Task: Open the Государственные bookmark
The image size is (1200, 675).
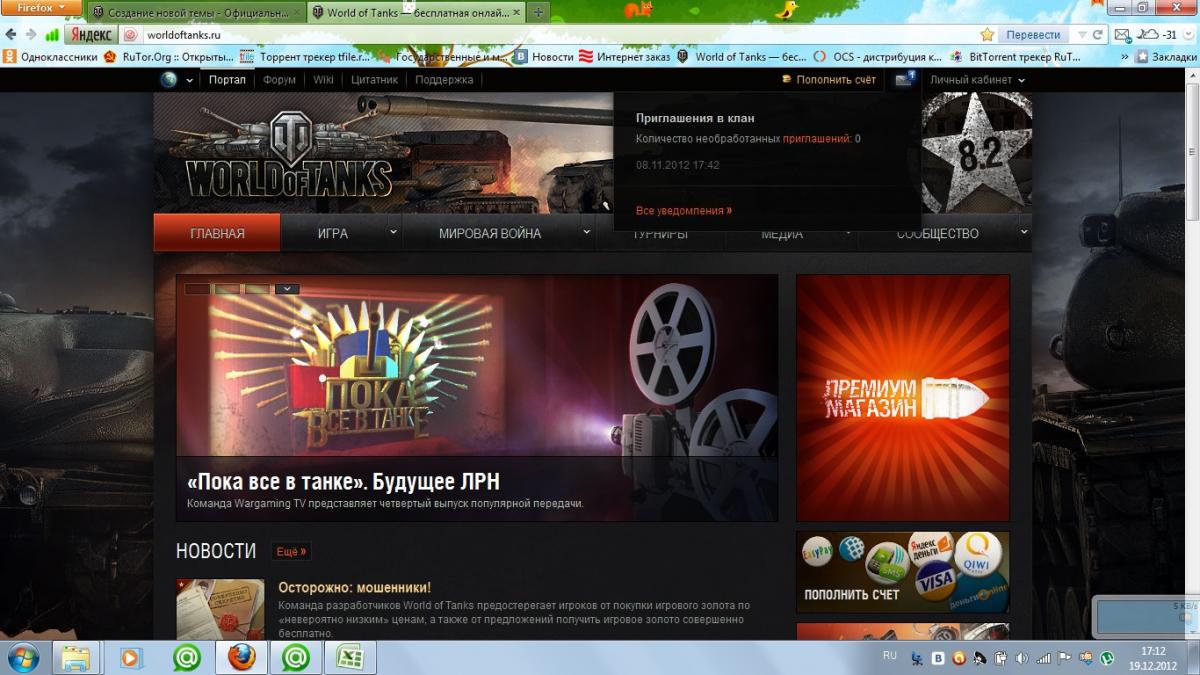Action: tap(442, 57)
